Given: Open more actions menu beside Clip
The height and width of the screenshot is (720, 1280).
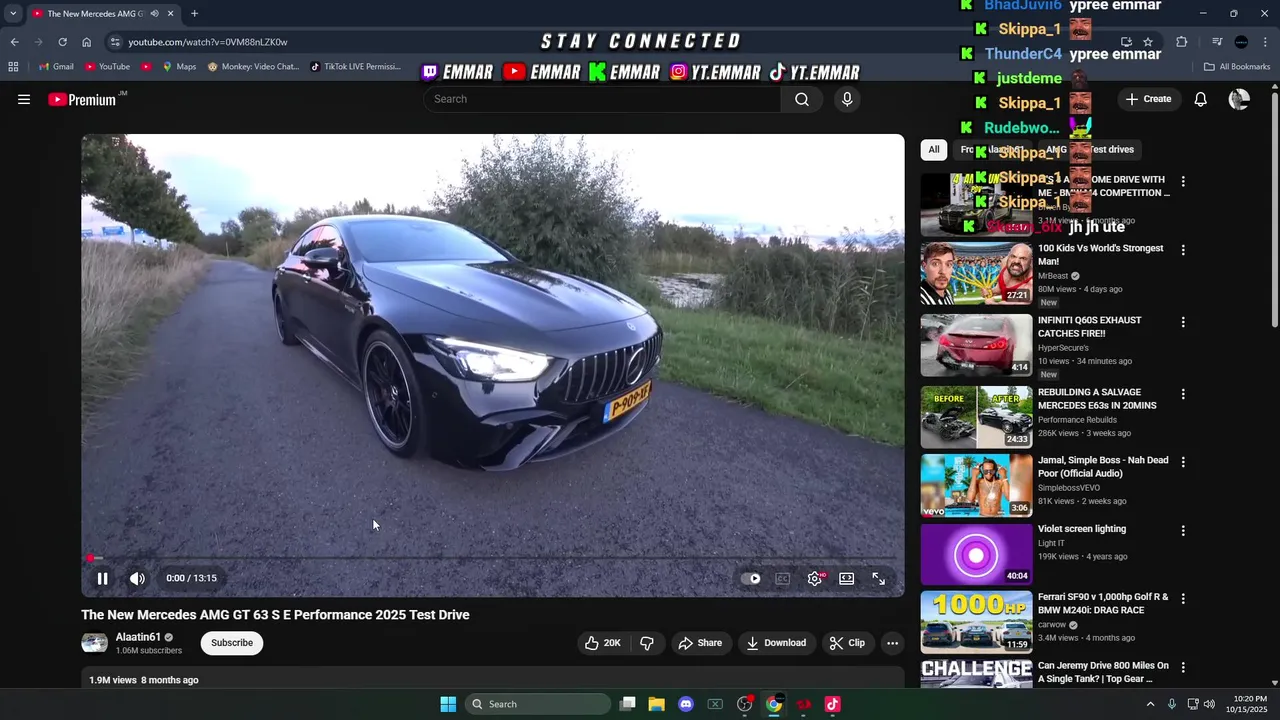Looking at the screenshot, I should click(x=892, y=643).
